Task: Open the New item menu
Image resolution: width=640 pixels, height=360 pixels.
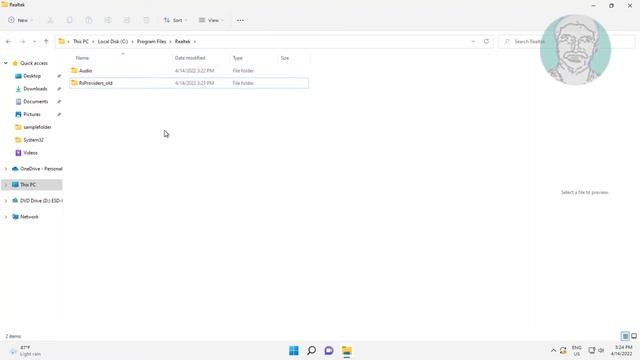Action: pos(20,20)
